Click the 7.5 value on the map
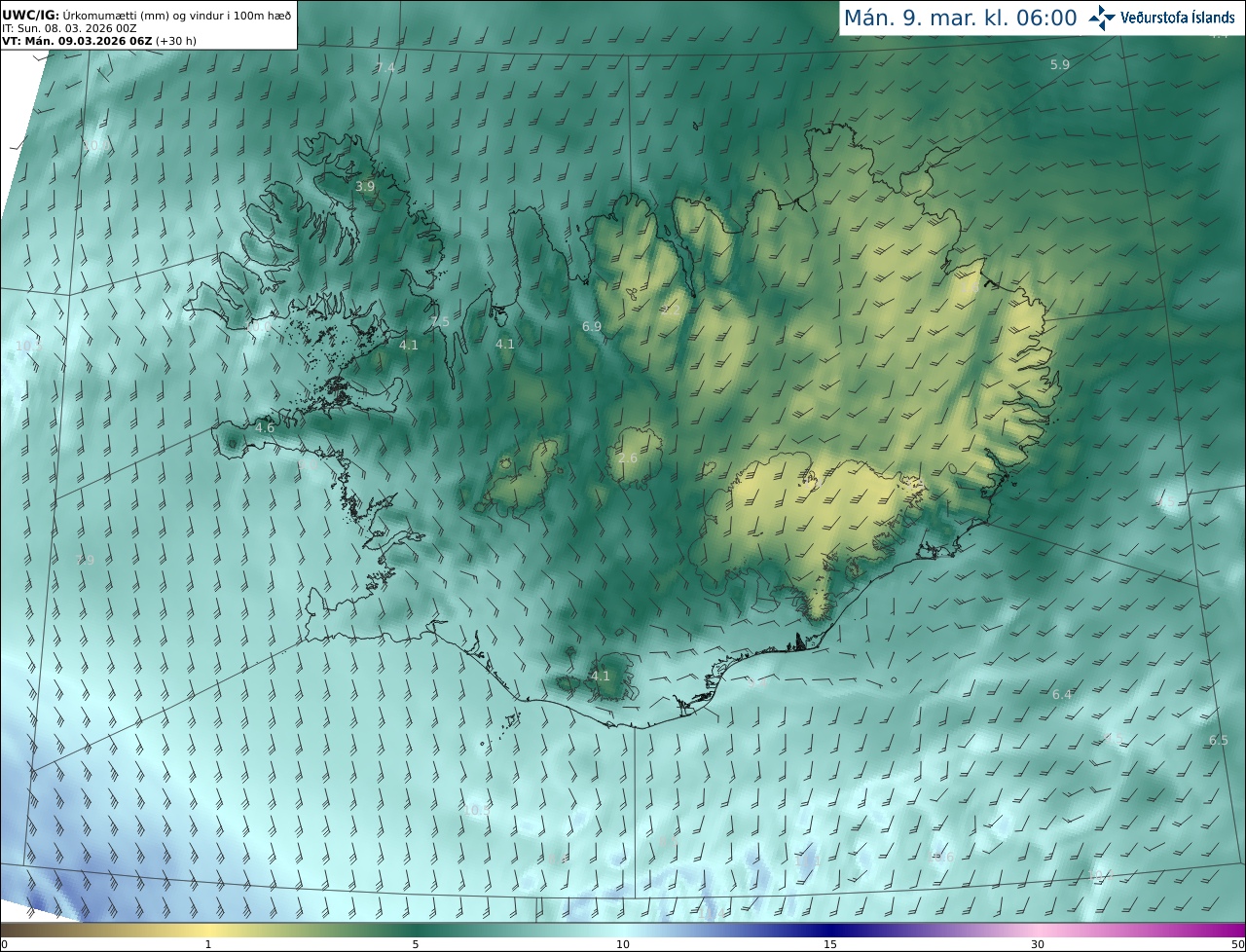The width and height of the screenshot is (1246, 952). click(x=440, y=322)
